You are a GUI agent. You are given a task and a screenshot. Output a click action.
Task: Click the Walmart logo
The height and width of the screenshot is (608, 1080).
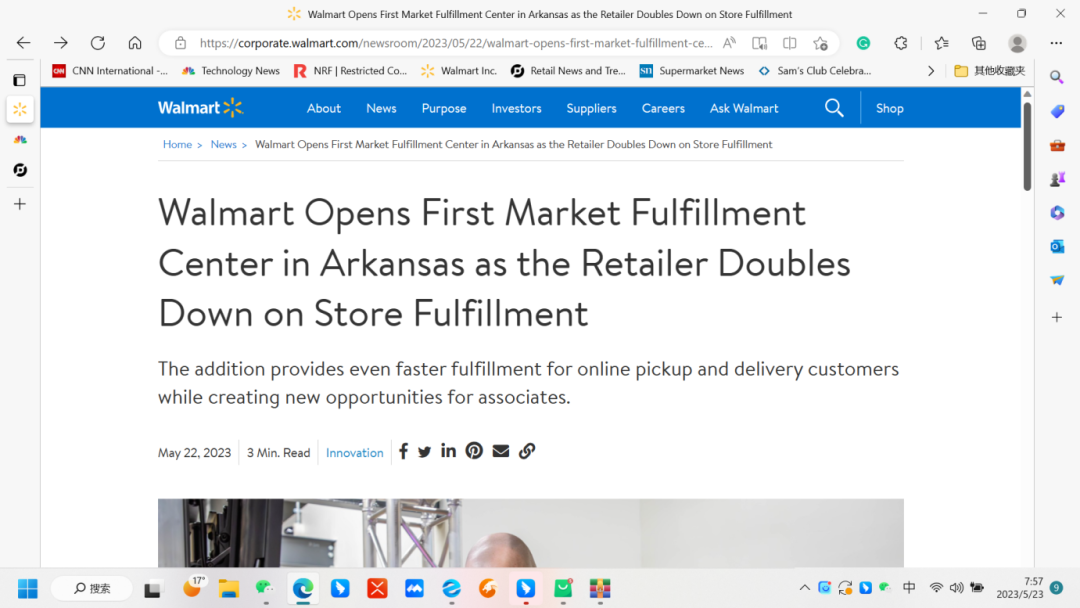tap(200, 108)
